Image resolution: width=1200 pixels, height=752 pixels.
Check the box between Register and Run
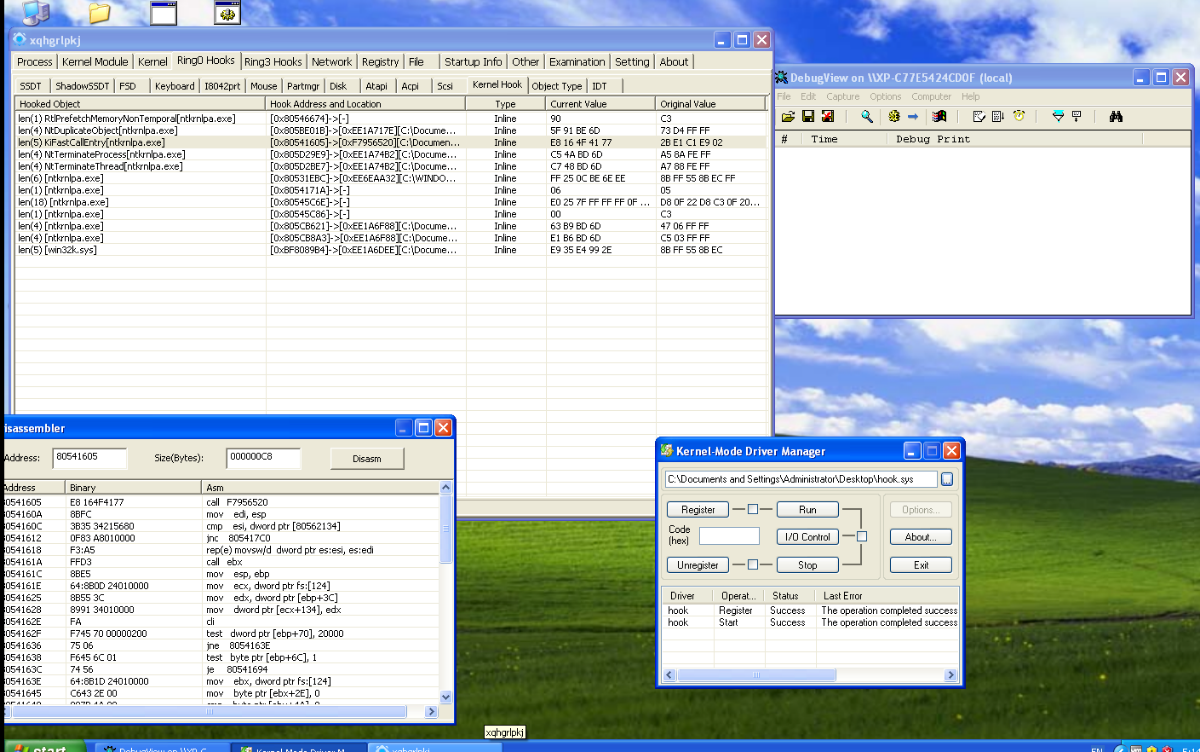[753, 509]
